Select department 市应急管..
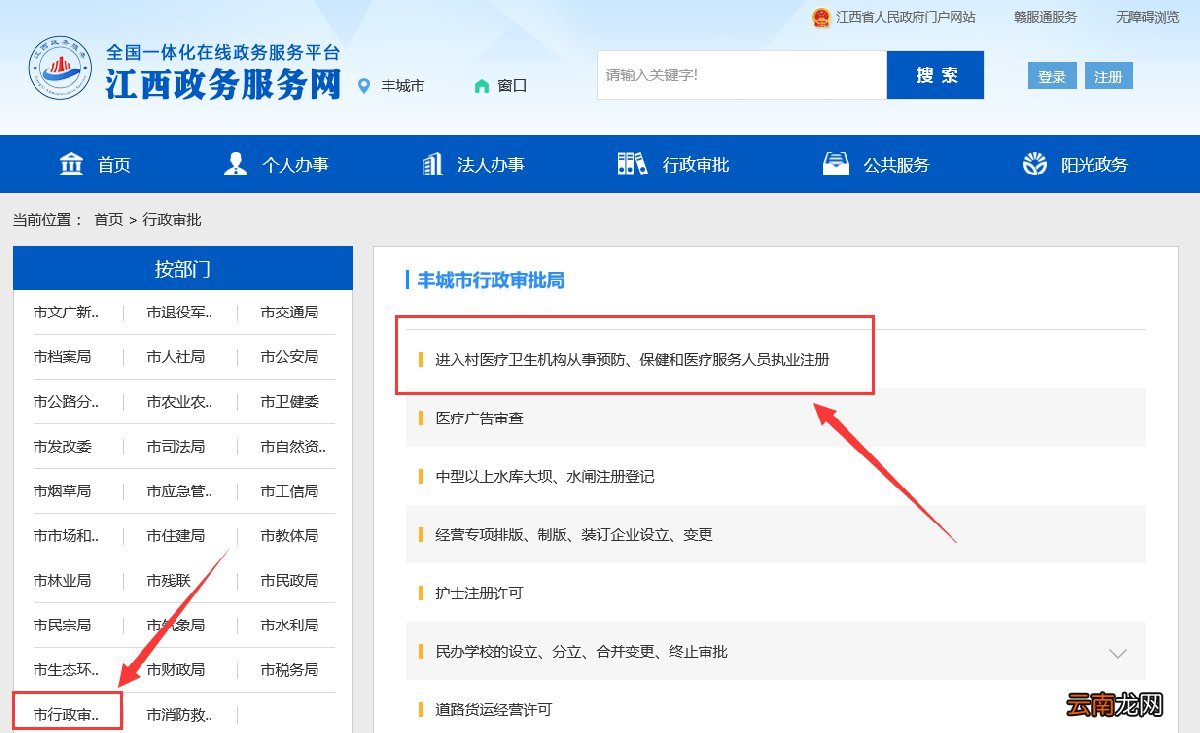1200x733 pixels. [179, 491]
